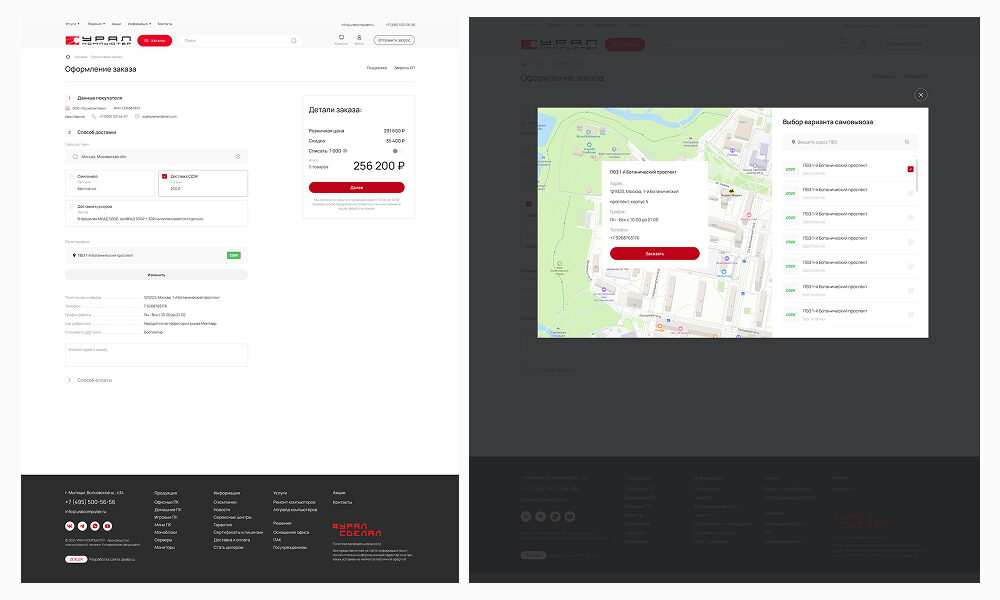
Task: Uncheck the Доставка СДЭК checkbox
Action: click(164, 176)
